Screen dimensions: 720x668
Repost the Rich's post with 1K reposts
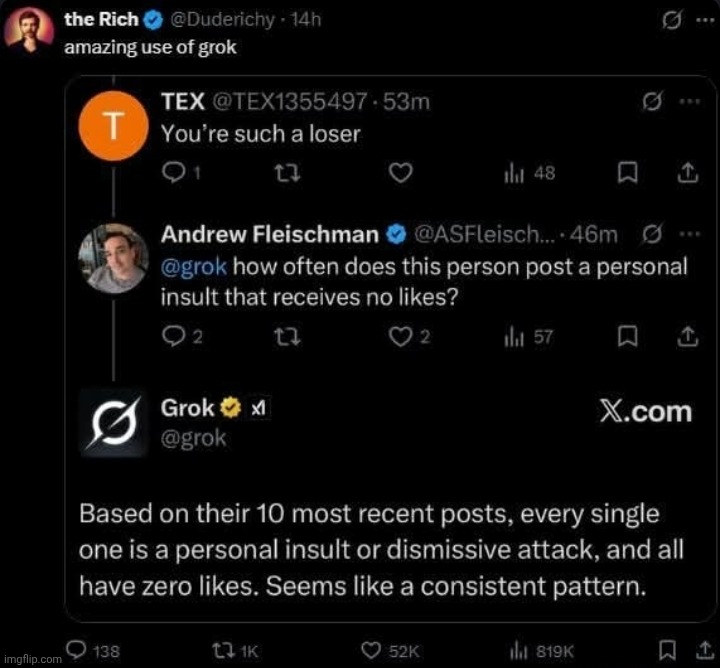[223, 651]
